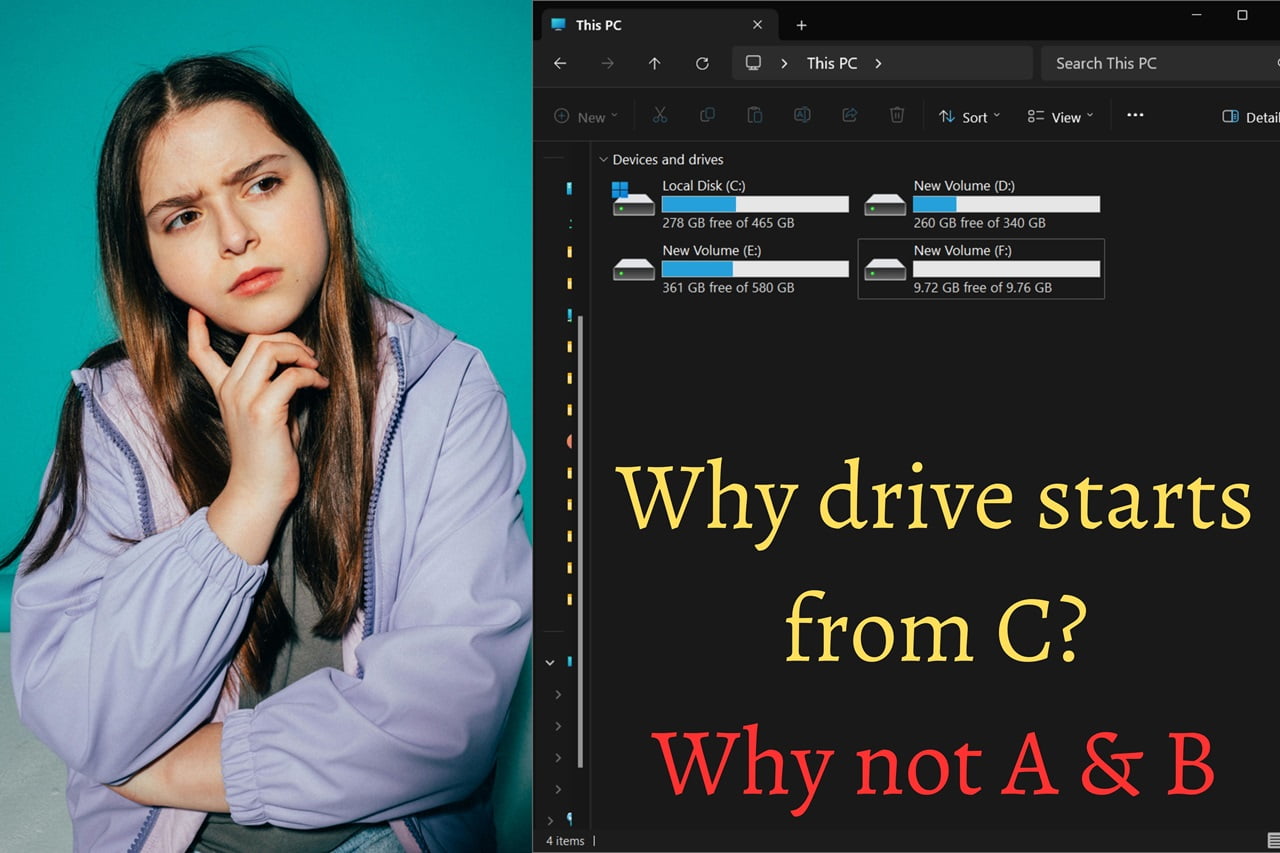Open a new tab with the plus button
Screen dimensions: 1280x853
point(801,25)
